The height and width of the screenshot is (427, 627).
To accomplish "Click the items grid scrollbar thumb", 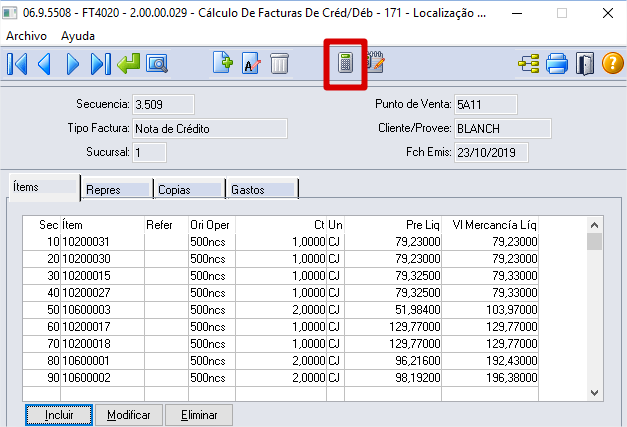I will click(595, 241).
